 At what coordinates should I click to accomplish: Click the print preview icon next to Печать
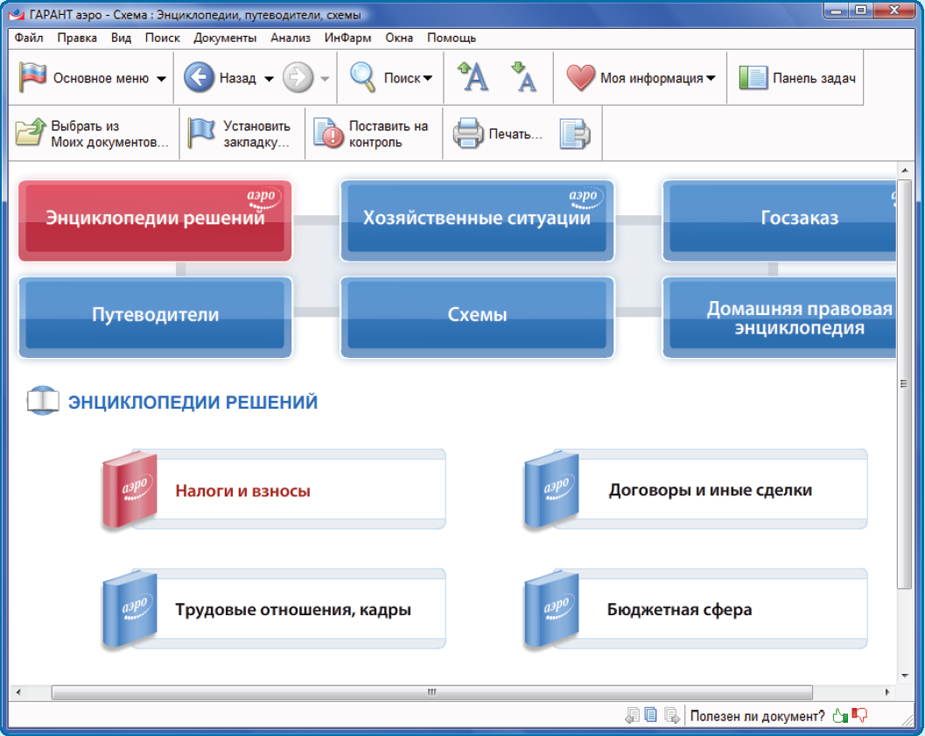click(574, 134)
